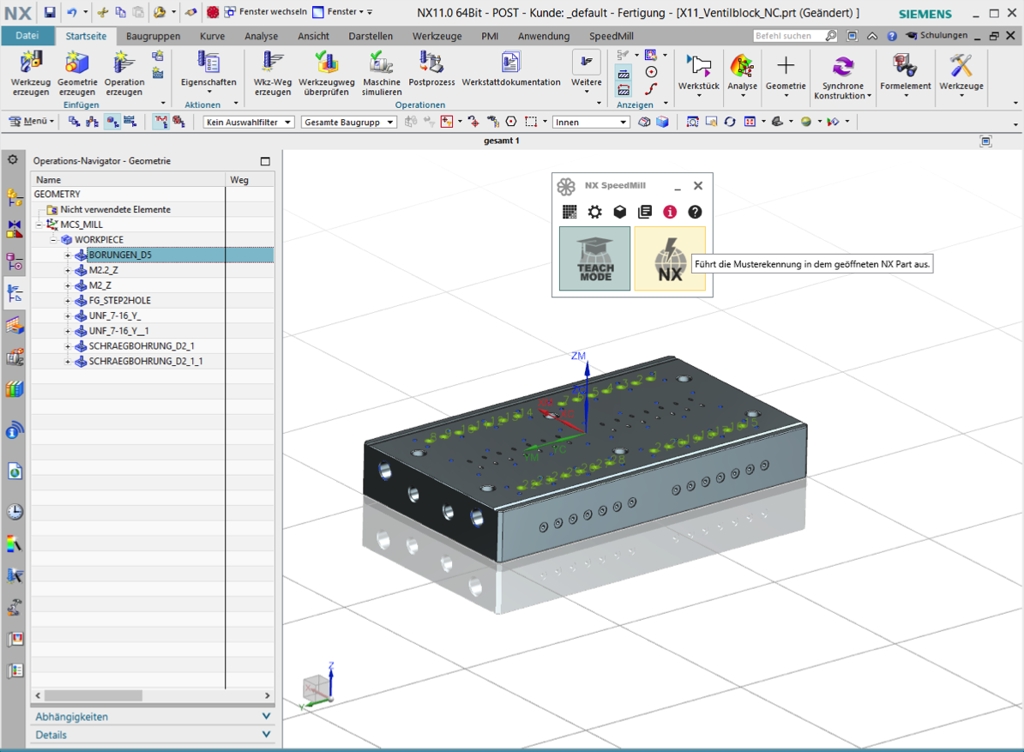The height and width of the screenshot is (752, 1024).
Task: Click Operation erzeugen icon
Action: click(123, 63)
